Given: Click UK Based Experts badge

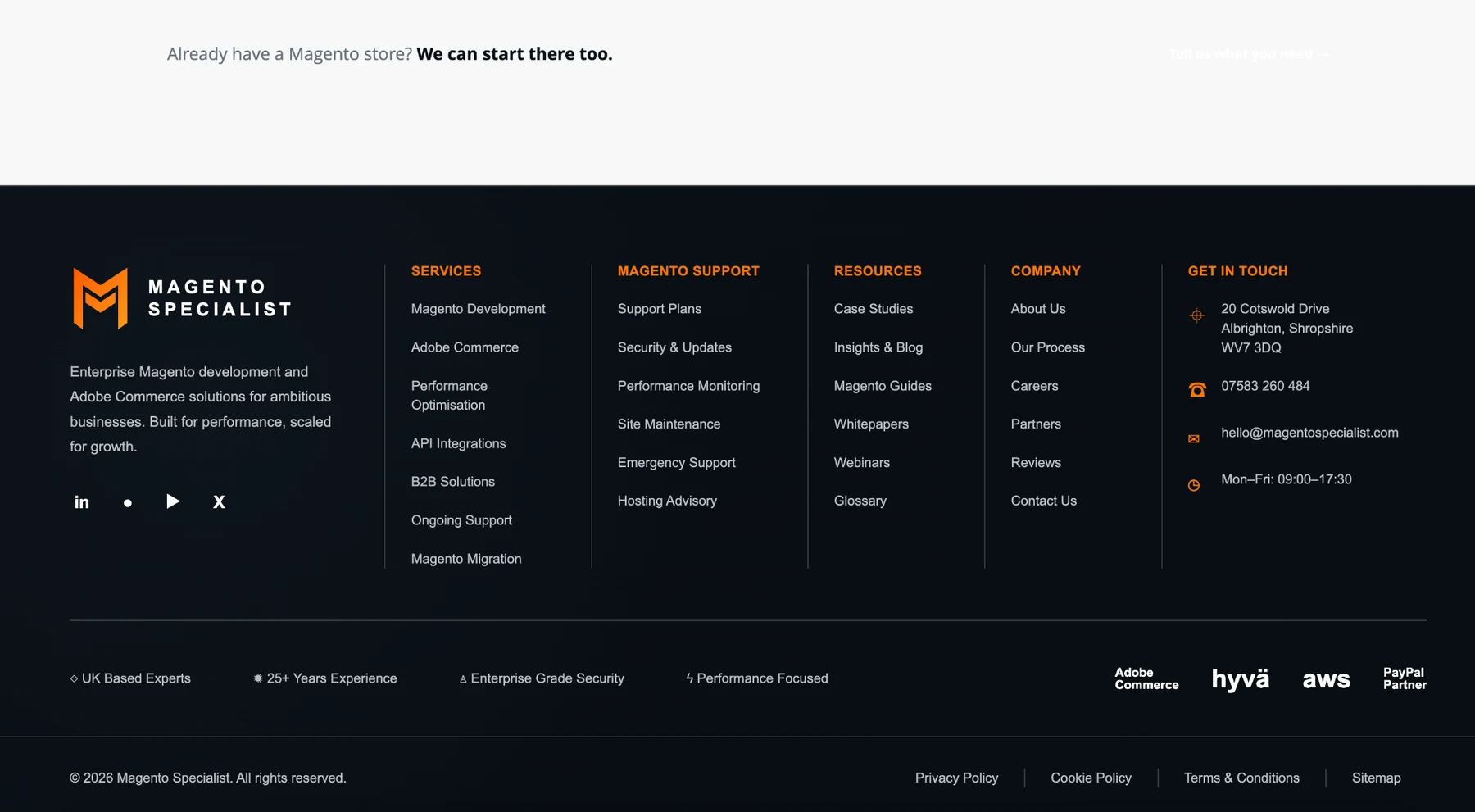Looking at the screenshot, I should point(130,678).
